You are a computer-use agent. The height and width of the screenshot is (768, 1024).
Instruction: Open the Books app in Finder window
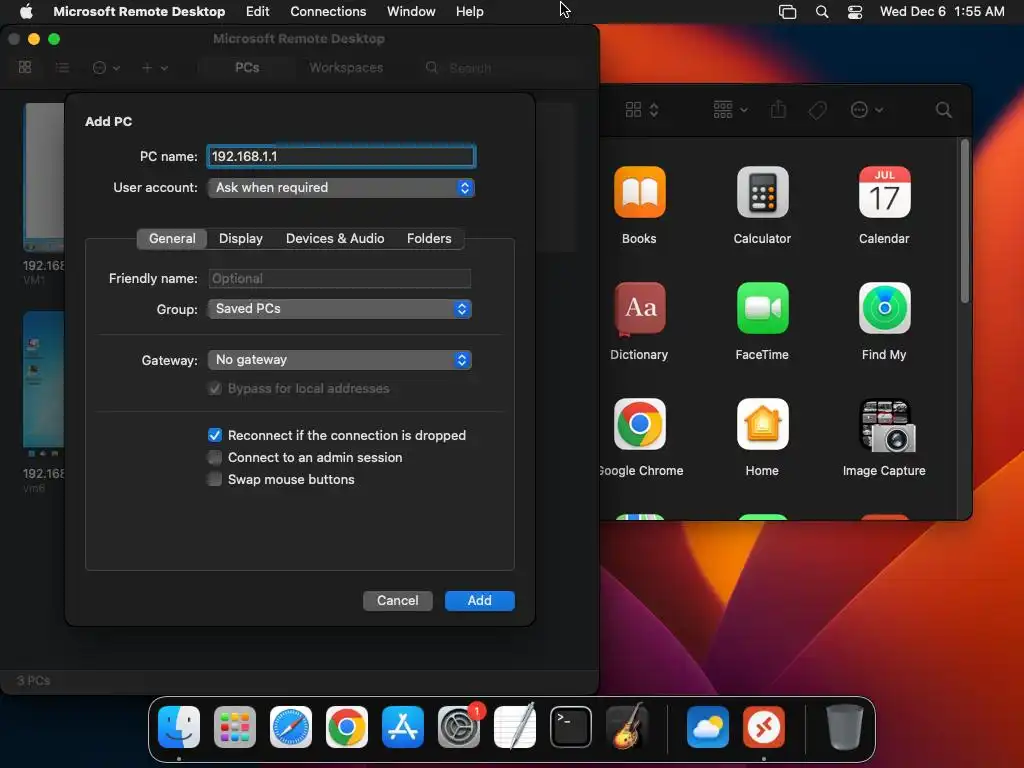click(639, 192)
